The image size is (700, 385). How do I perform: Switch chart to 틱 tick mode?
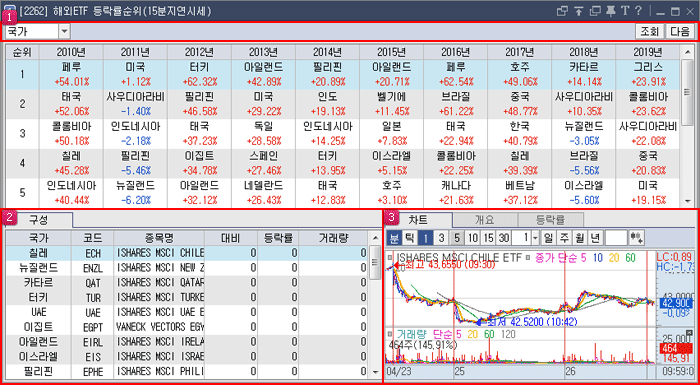[x=409, y=238]
